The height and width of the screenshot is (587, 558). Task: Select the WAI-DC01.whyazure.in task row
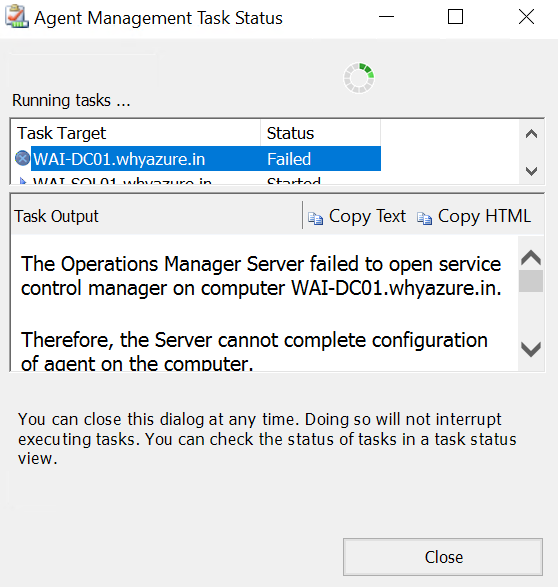pyautogui.click(x=198, y=159)
